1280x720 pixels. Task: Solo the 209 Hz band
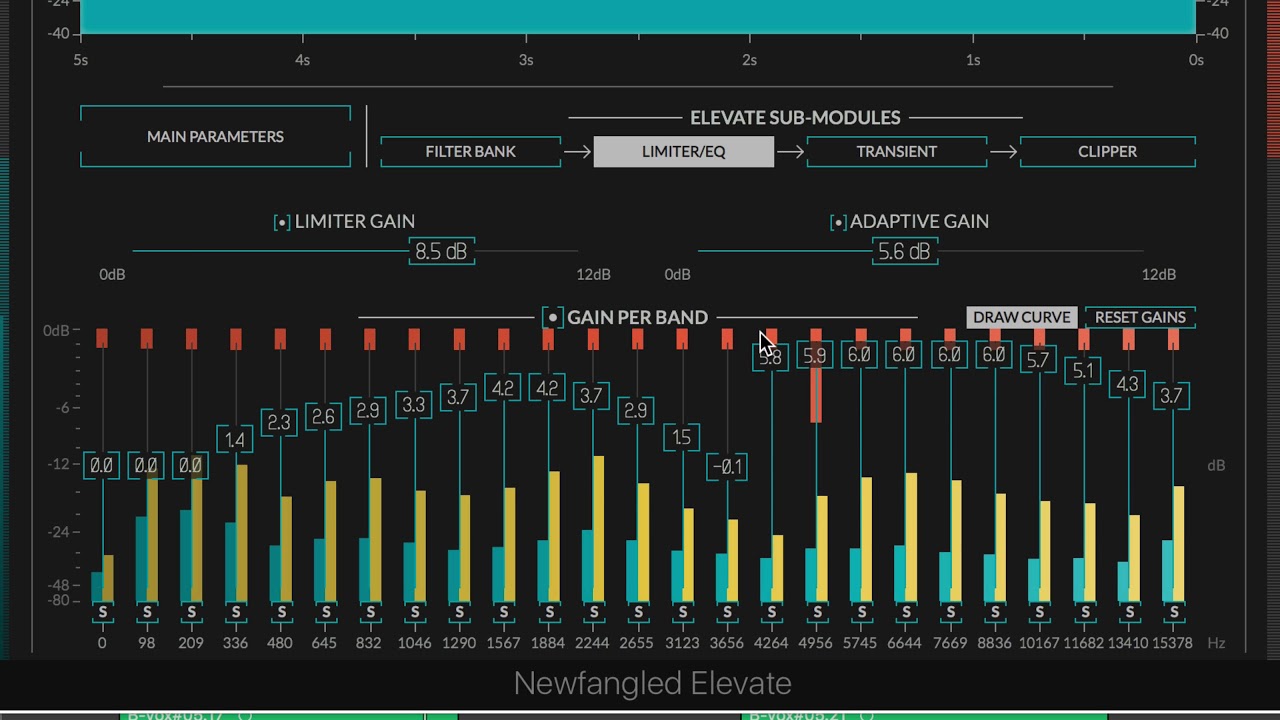pos(191,612)
